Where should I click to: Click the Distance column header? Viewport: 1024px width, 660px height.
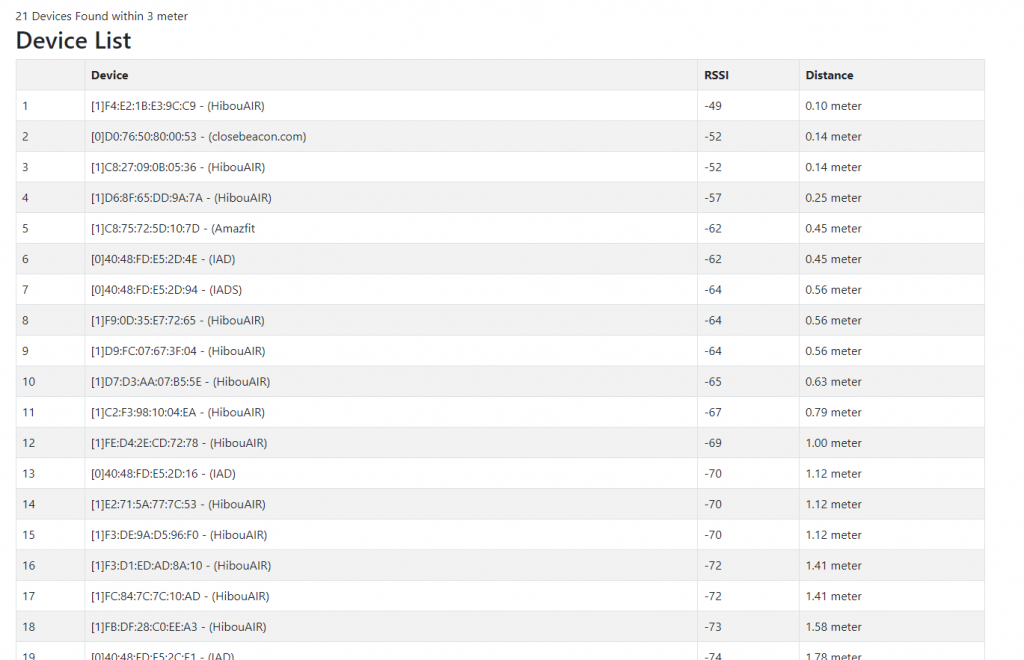pyautogui.click(x=829, y=75)
